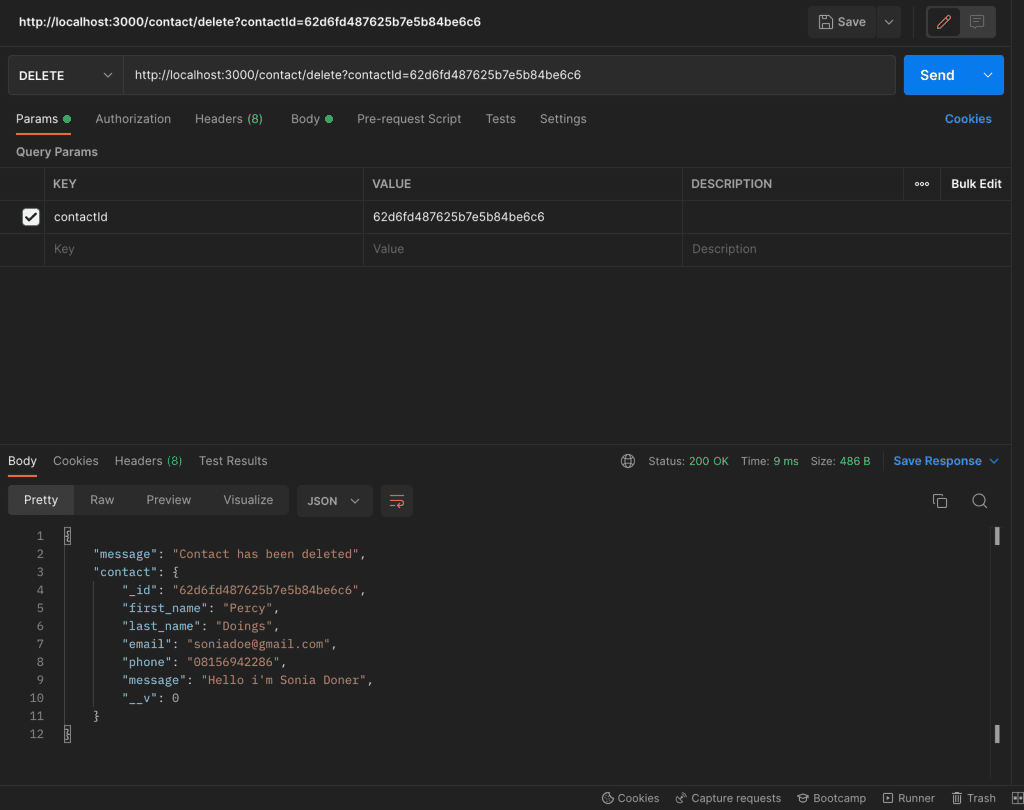The image size is (1024, 810).
Task: Open the comments icon
Action: (977, 22)
